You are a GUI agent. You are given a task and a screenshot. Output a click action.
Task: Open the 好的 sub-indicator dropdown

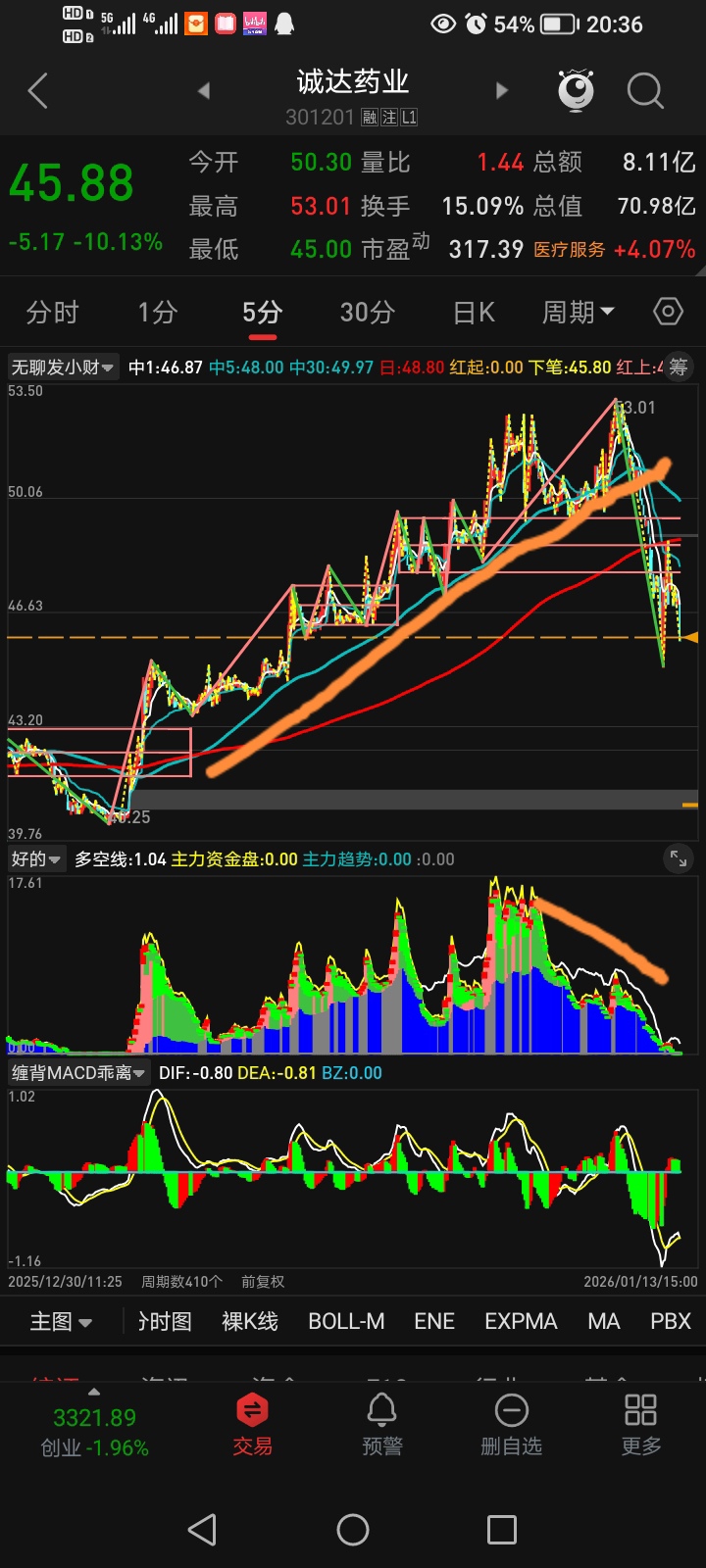click(x=36, y=858)
